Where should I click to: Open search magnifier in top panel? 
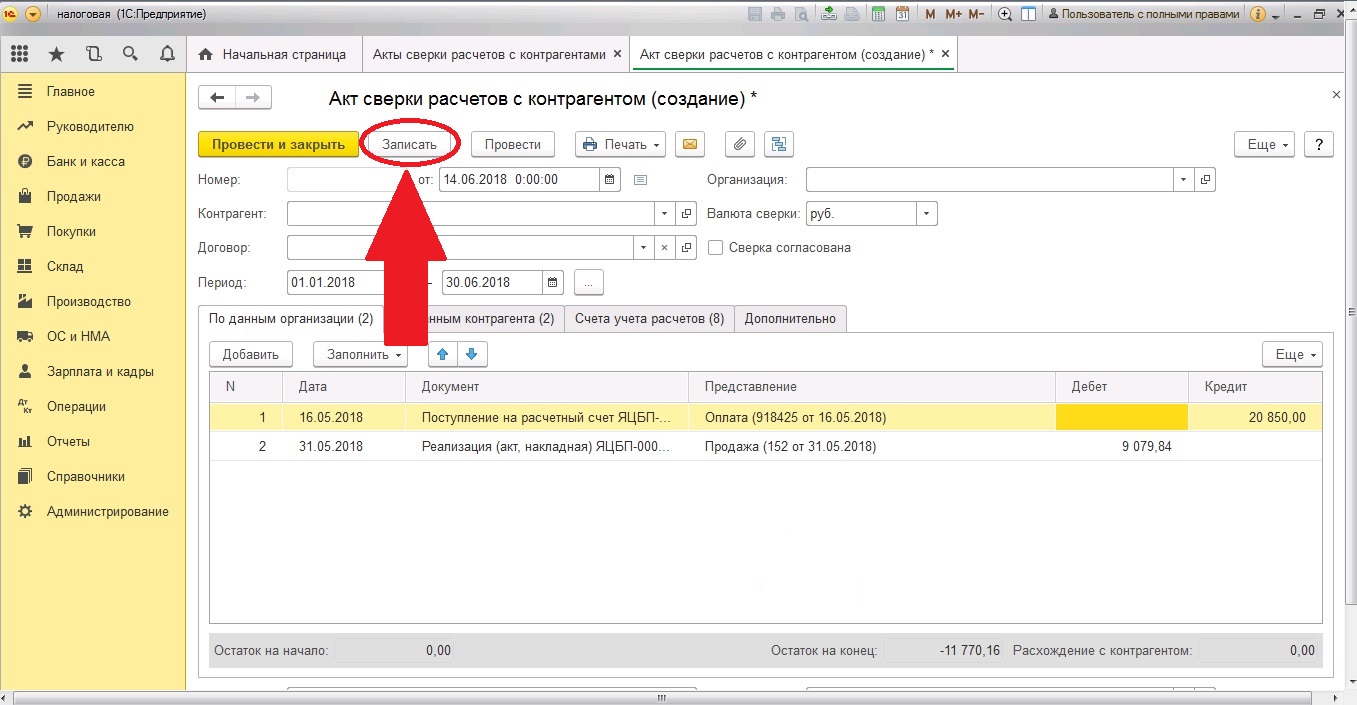[x=130, y=54]
